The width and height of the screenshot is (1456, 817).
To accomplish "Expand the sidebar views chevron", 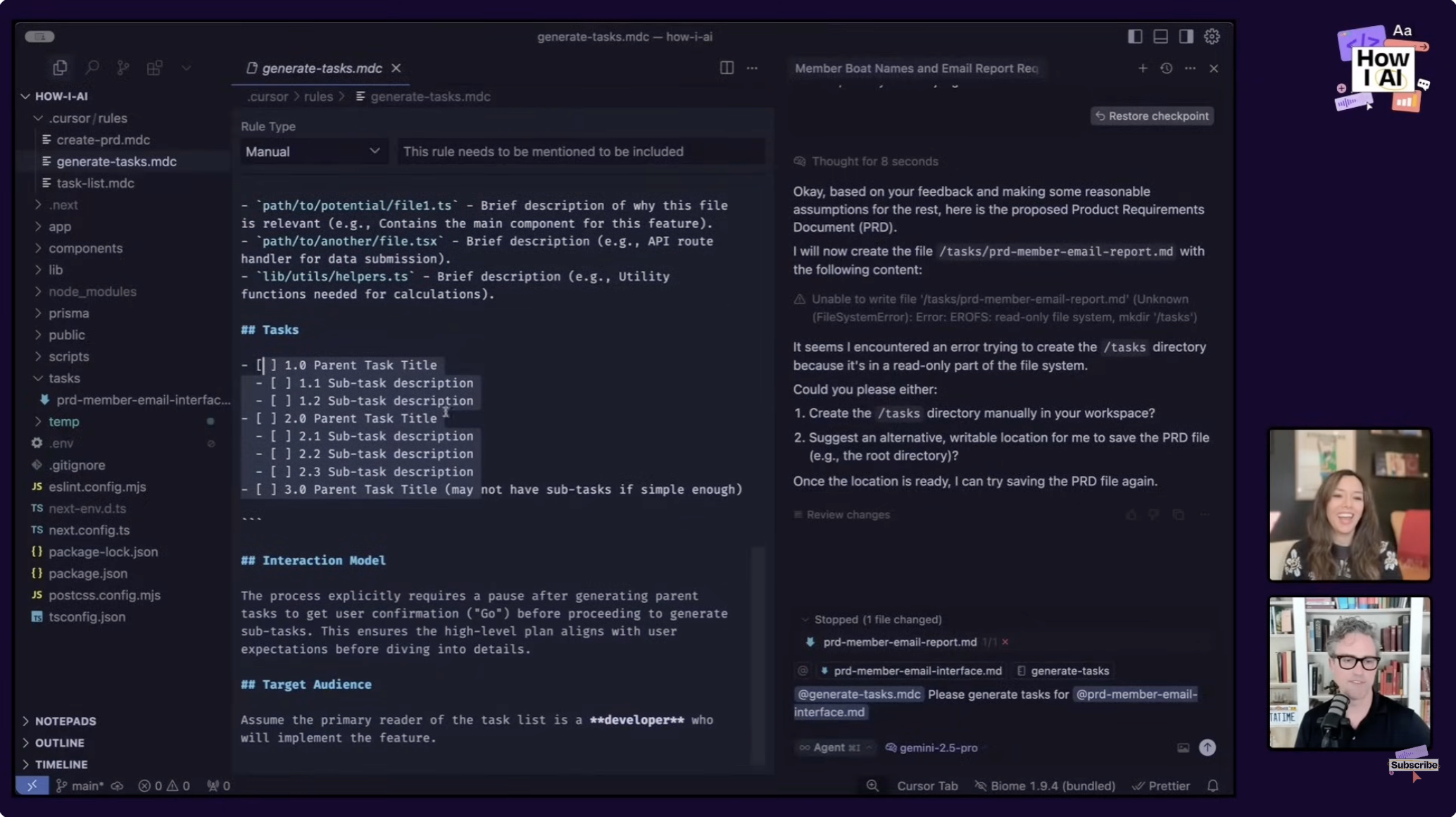I will [186, 68].
